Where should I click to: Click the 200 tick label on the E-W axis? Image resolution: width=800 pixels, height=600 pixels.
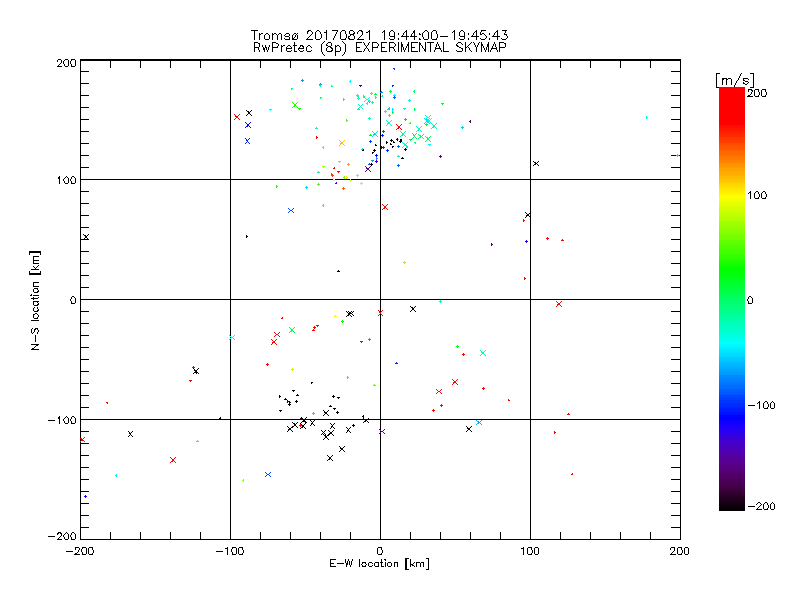pyautogui.click(x=680, y=551)
